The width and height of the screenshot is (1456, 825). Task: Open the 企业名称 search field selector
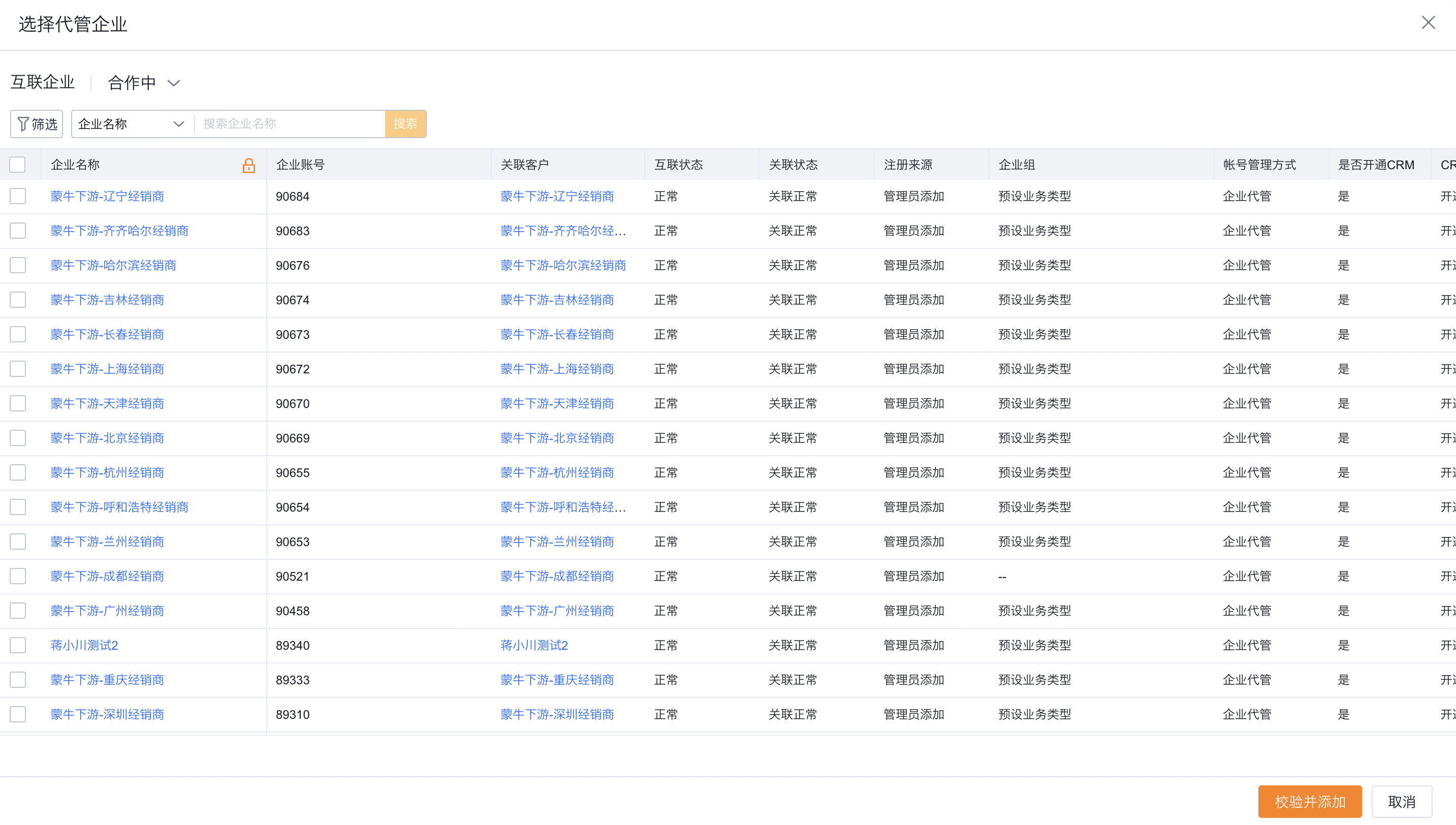point(132,123)
